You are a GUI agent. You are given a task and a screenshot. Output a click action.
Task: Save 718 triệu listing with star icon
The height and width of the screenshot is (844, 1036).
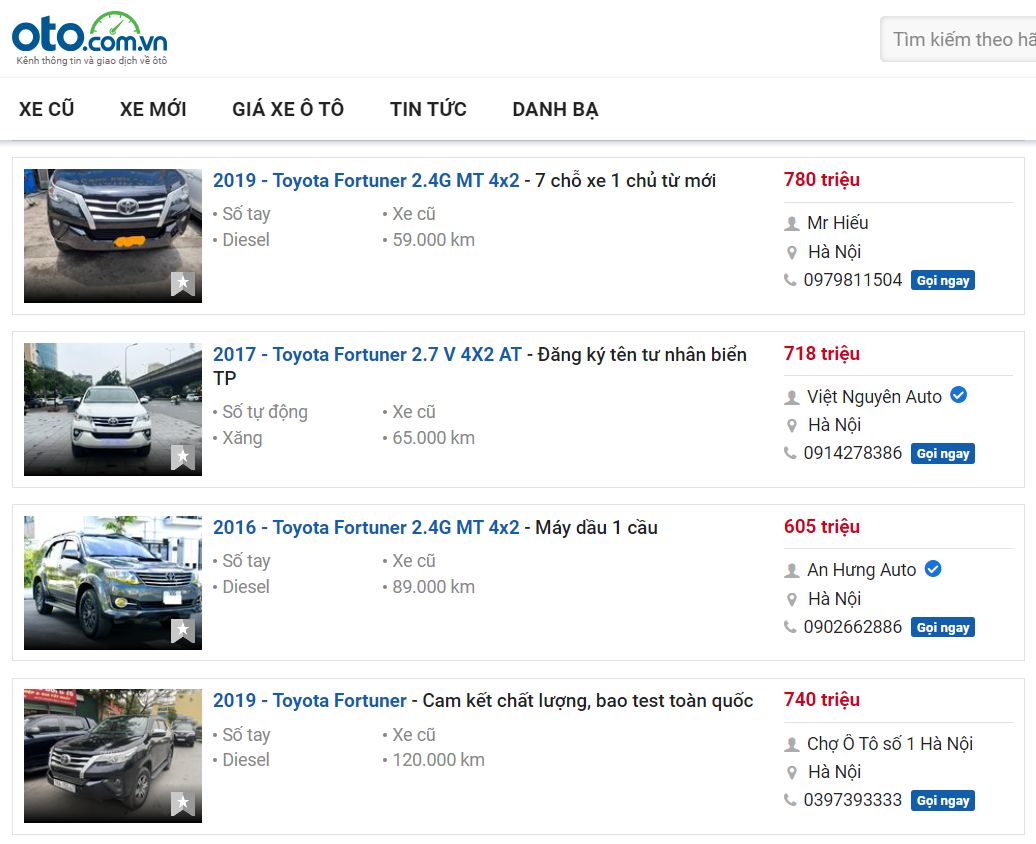pos(183,457)
